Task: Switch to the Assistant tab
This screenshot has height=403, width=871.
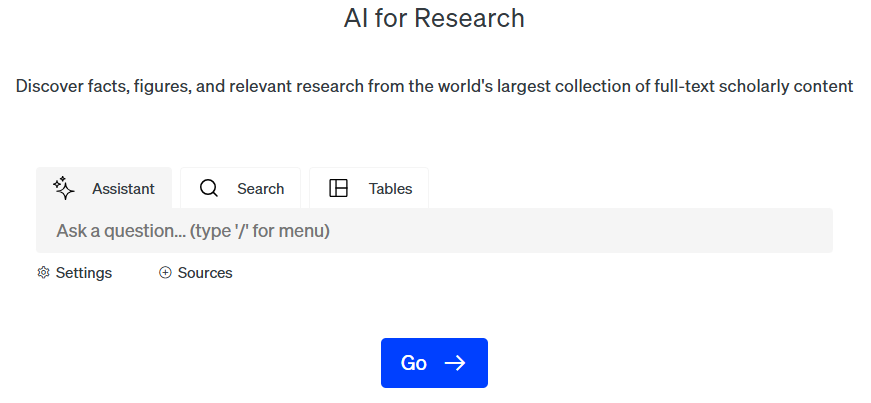Action: pyautogui.click(x=104, y=188)
